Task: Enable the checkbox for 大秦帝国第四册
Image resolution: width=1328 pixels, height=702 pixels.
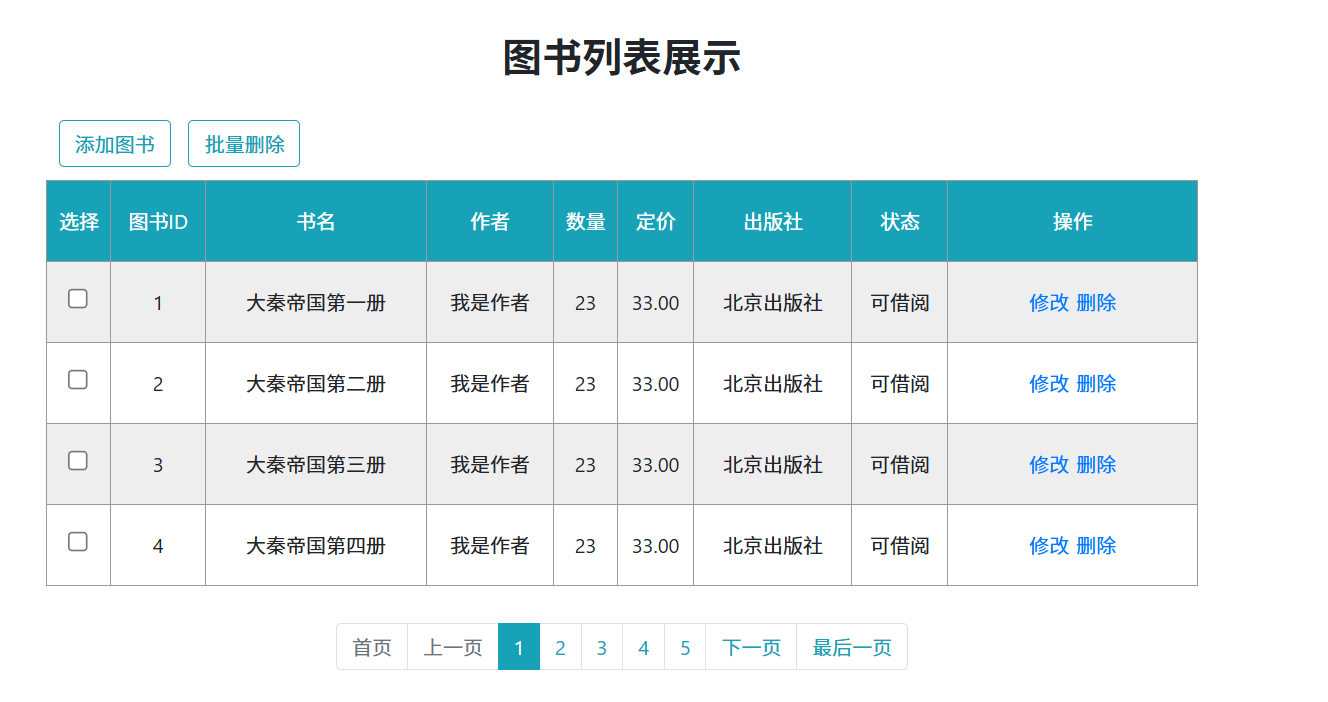Action: (x=78, y=542)
